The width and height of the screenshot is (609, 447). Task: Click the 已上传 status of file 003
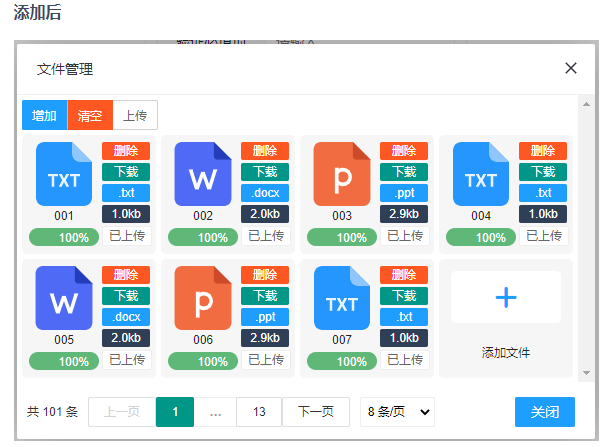pos(405,236)
